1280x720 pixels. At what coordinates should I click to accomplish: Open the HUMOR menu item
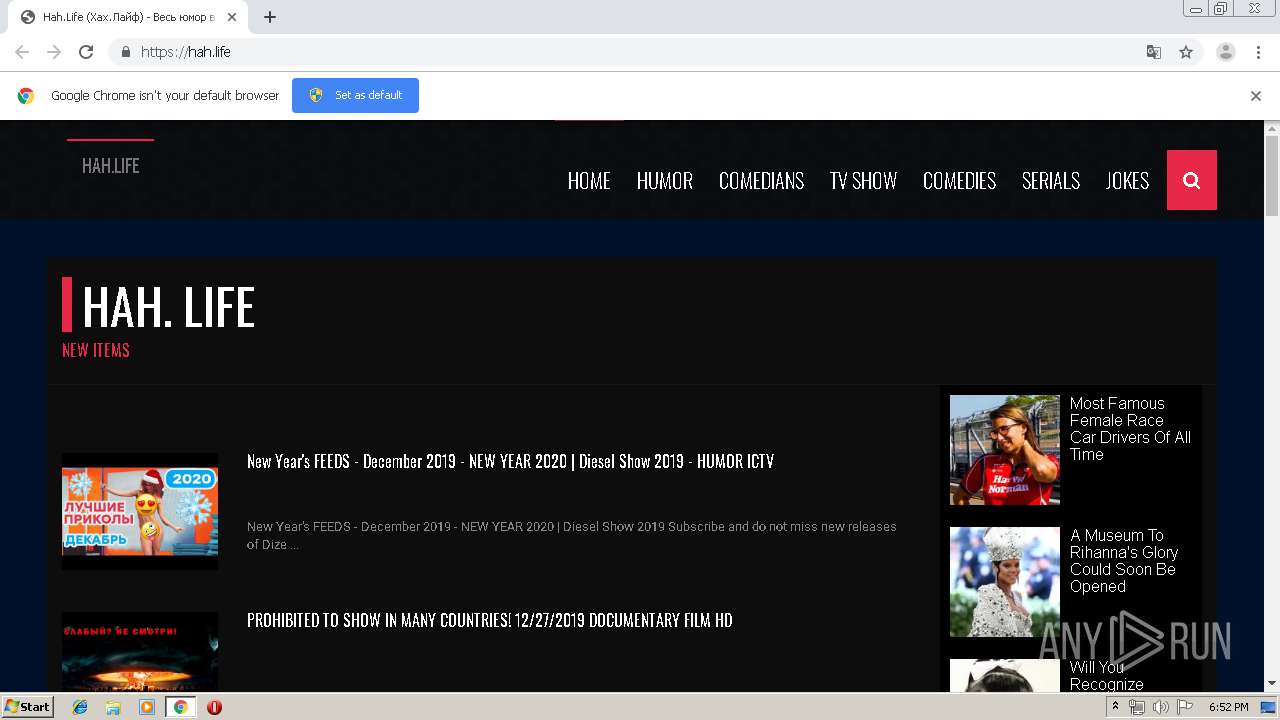665,181
